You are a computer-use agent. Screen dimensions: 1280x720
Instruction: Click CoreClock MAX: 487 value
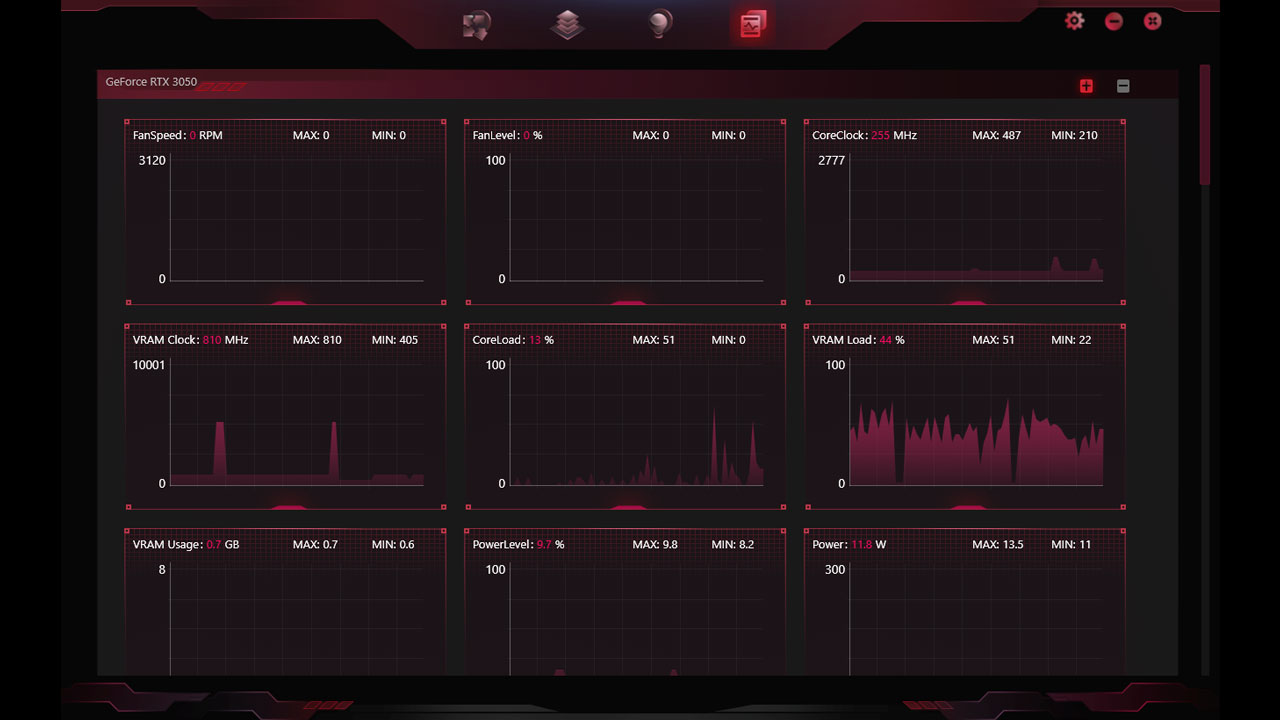tap(997, 135)
